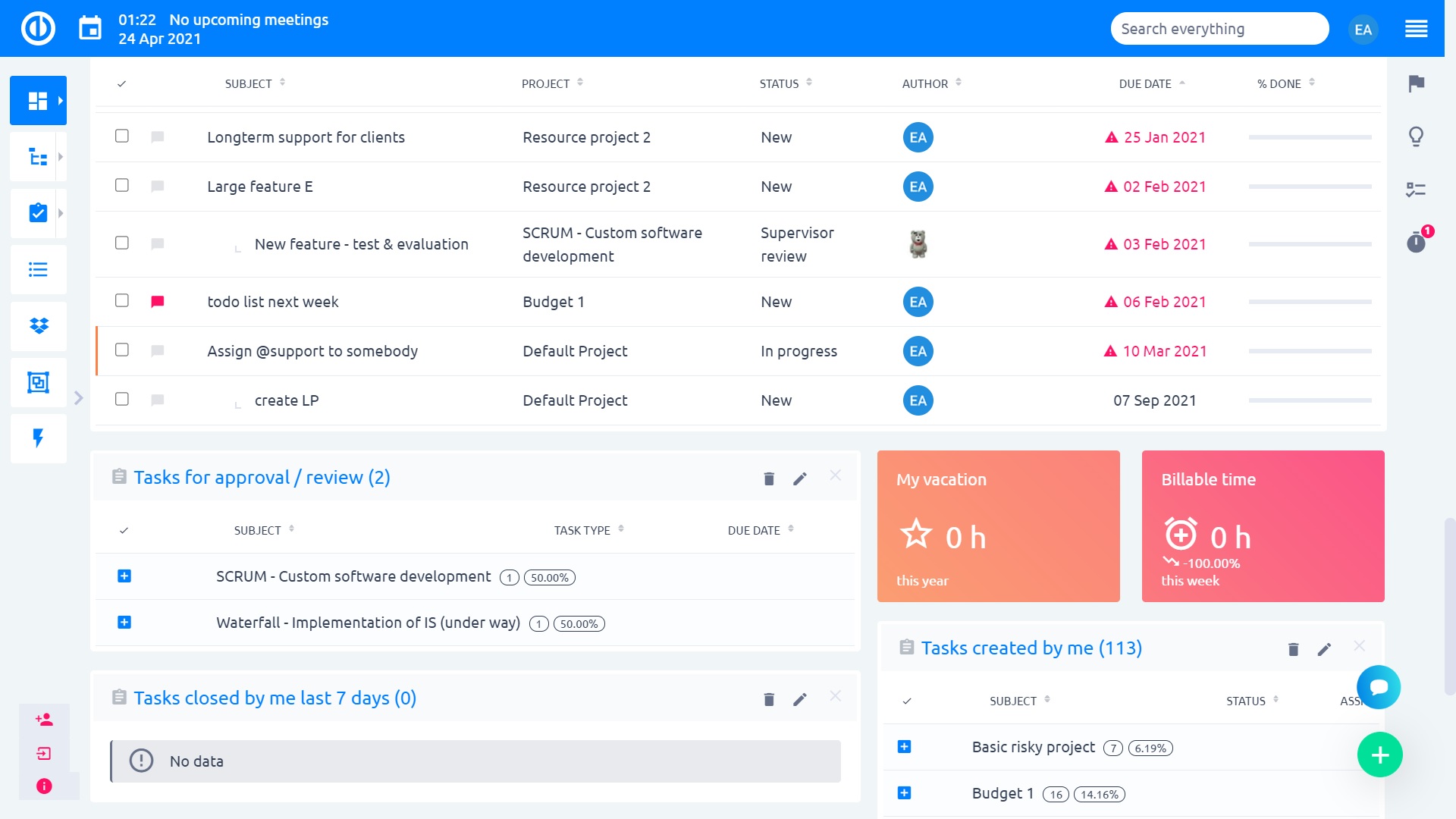
Task: Open the lightbulb ideas icon on the right edge
Action: point(1417,136)
